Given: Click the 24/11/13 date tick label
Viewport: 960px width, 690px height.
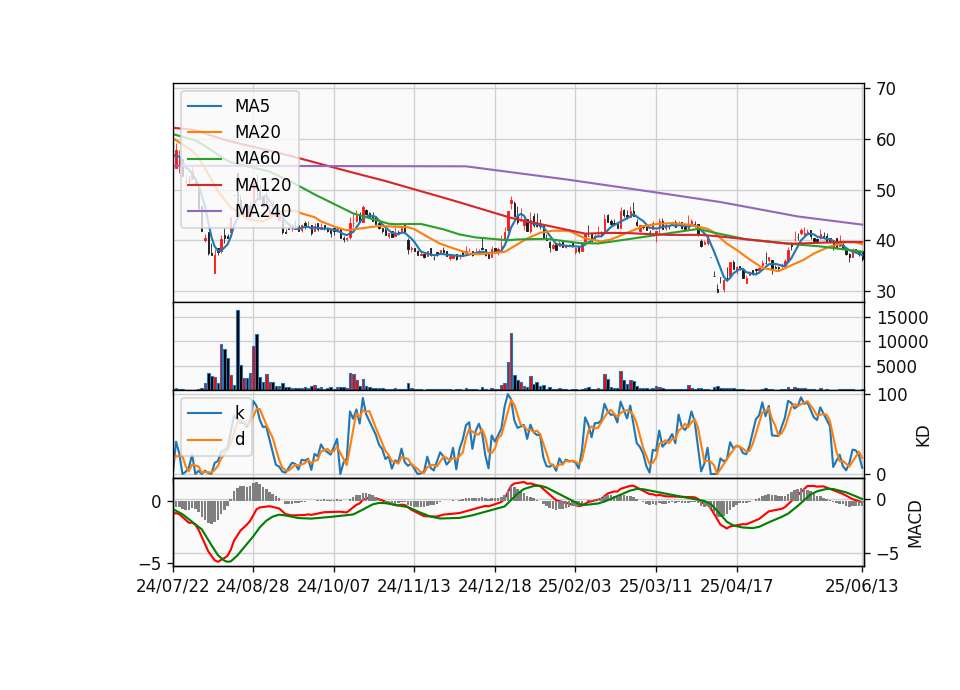Looking at the screenshot, I should click(414, 586).
